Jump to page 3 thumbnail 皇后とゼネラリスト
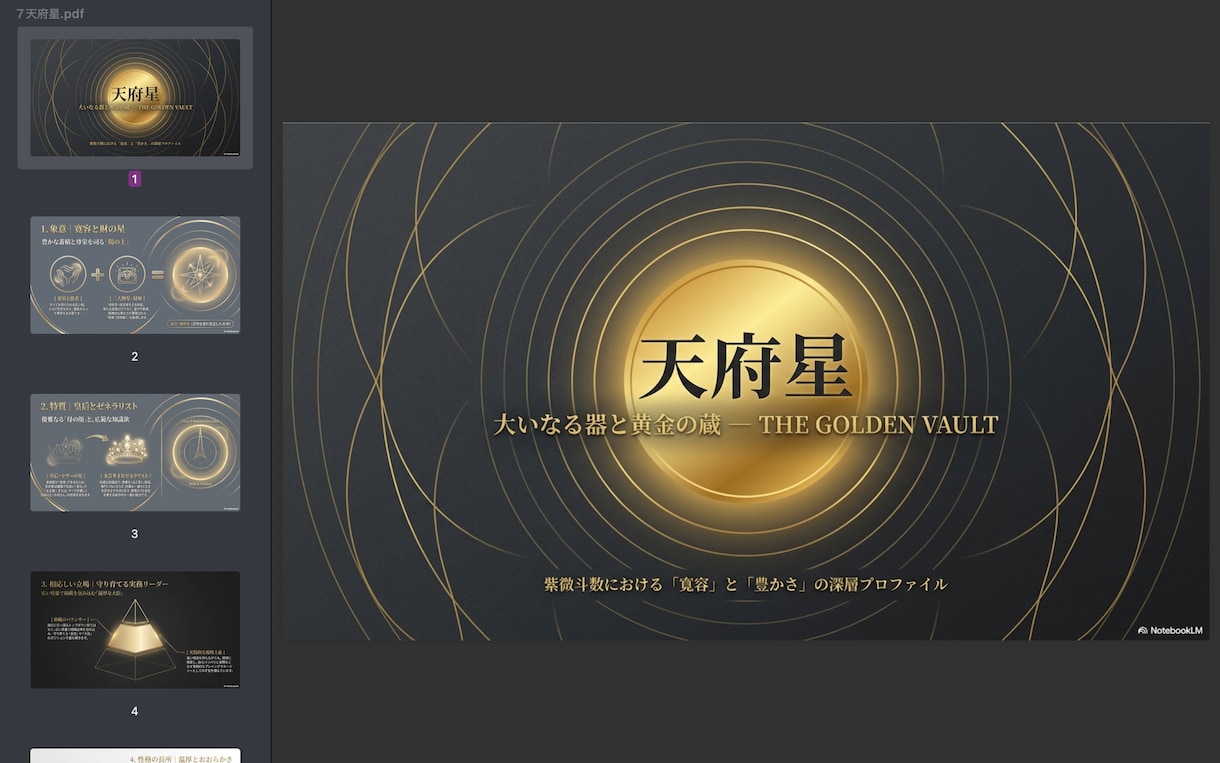This screenshot has width=1220, height=763. (x=135, y=452)
